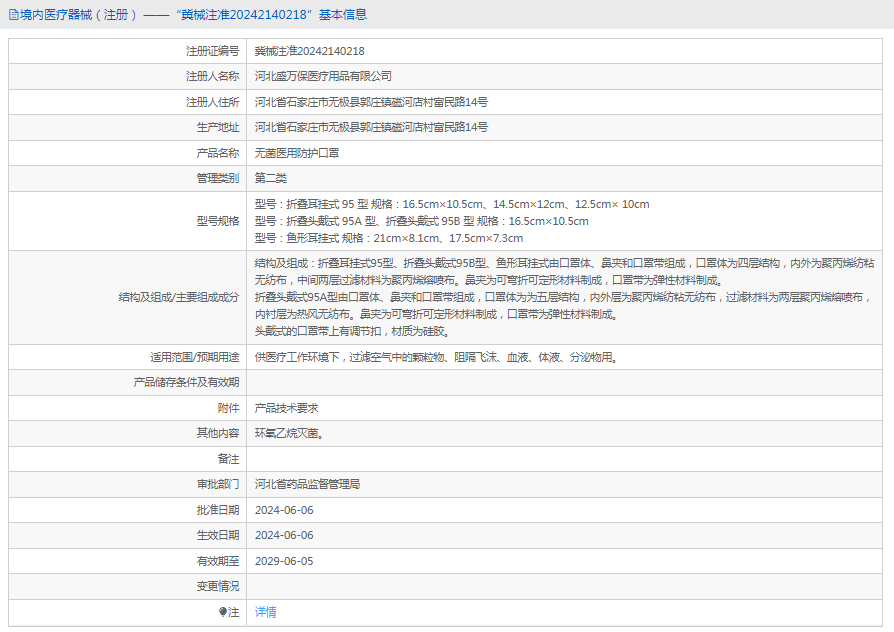Click the 产品技术要求 attachment value
This screenshot has height=632, width=894.
pos(287,408)
